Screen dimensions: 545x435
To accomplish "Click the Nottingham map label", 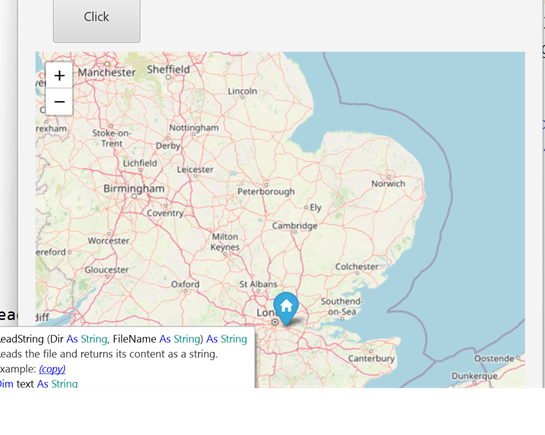I will [x=194, y=128].
